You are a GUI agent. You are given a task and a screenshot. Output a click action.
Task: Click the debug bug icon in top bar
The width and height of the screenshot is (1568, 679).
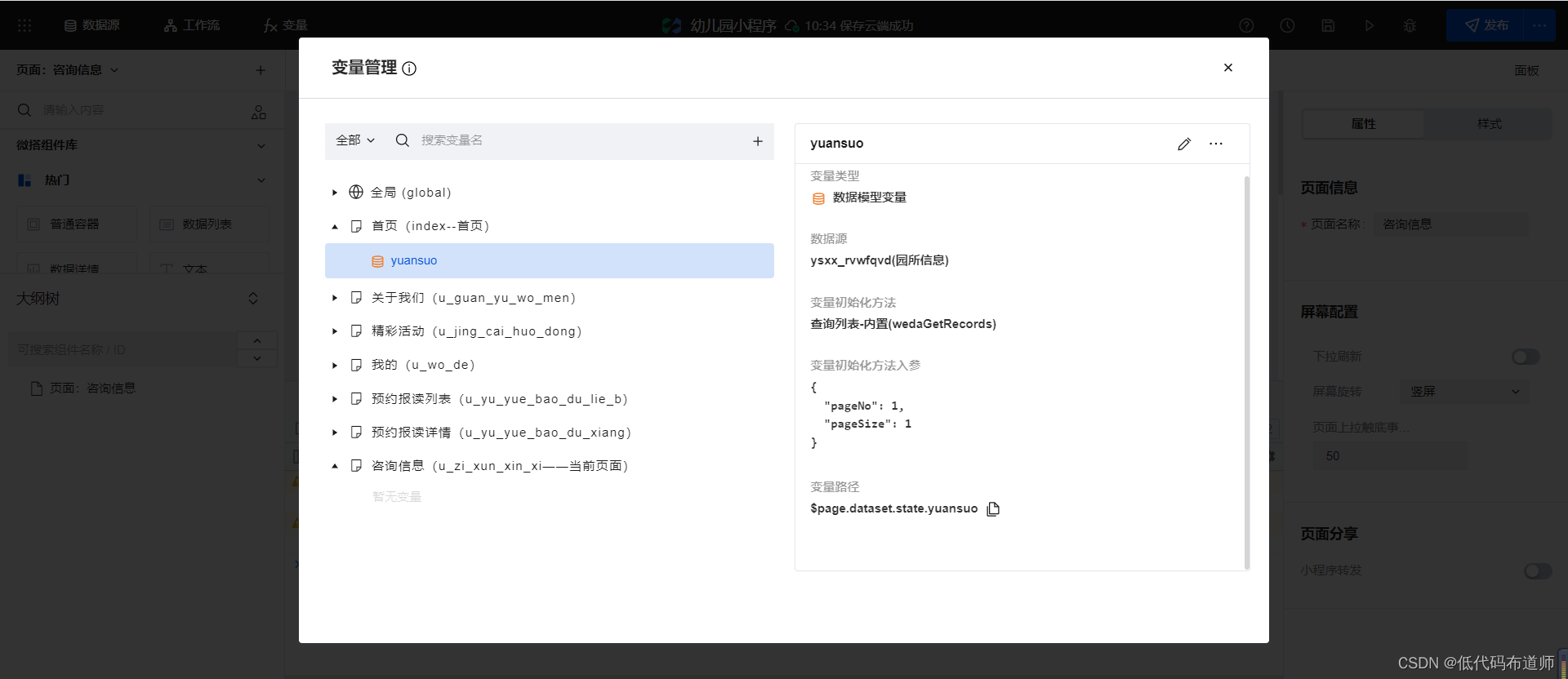click(1410, 25)
